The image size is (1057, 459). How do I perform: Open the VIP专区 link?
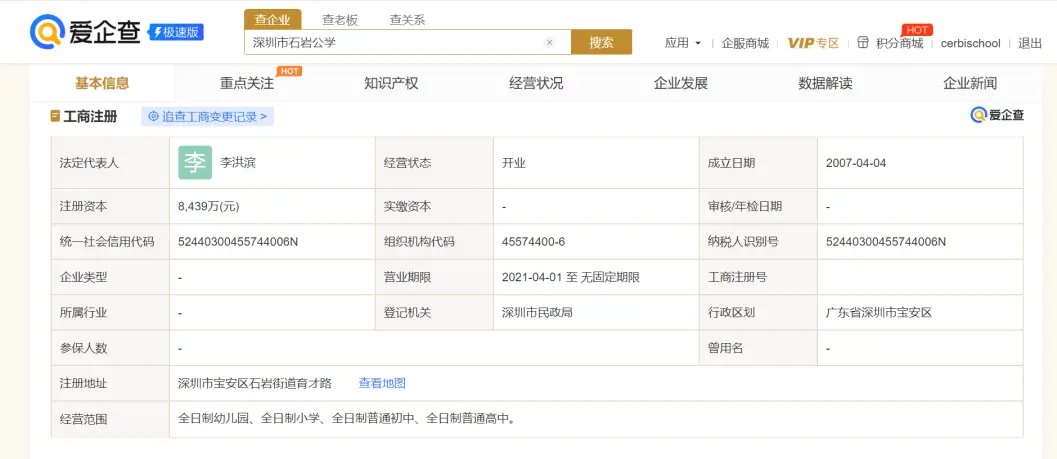(813, 43)
